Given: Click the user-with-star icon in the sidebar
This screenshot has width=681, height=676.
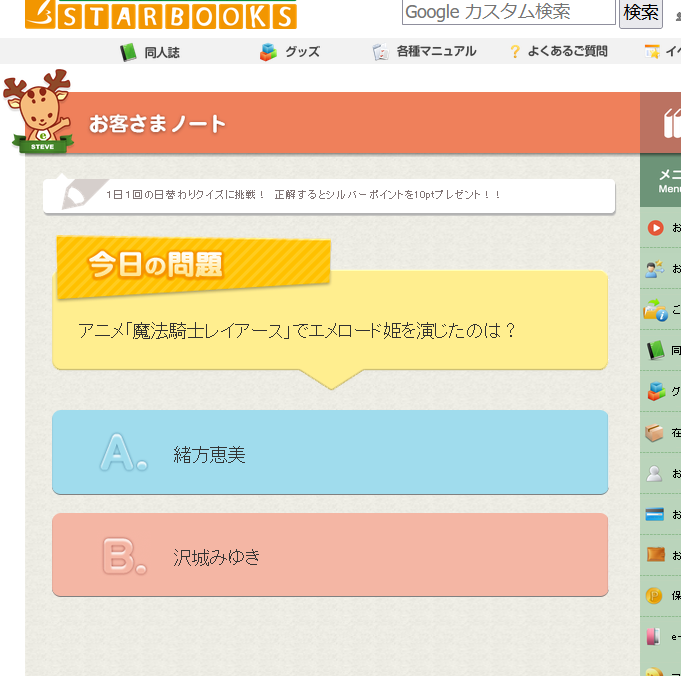Looking at the screenshot, I should pos(655,268).
